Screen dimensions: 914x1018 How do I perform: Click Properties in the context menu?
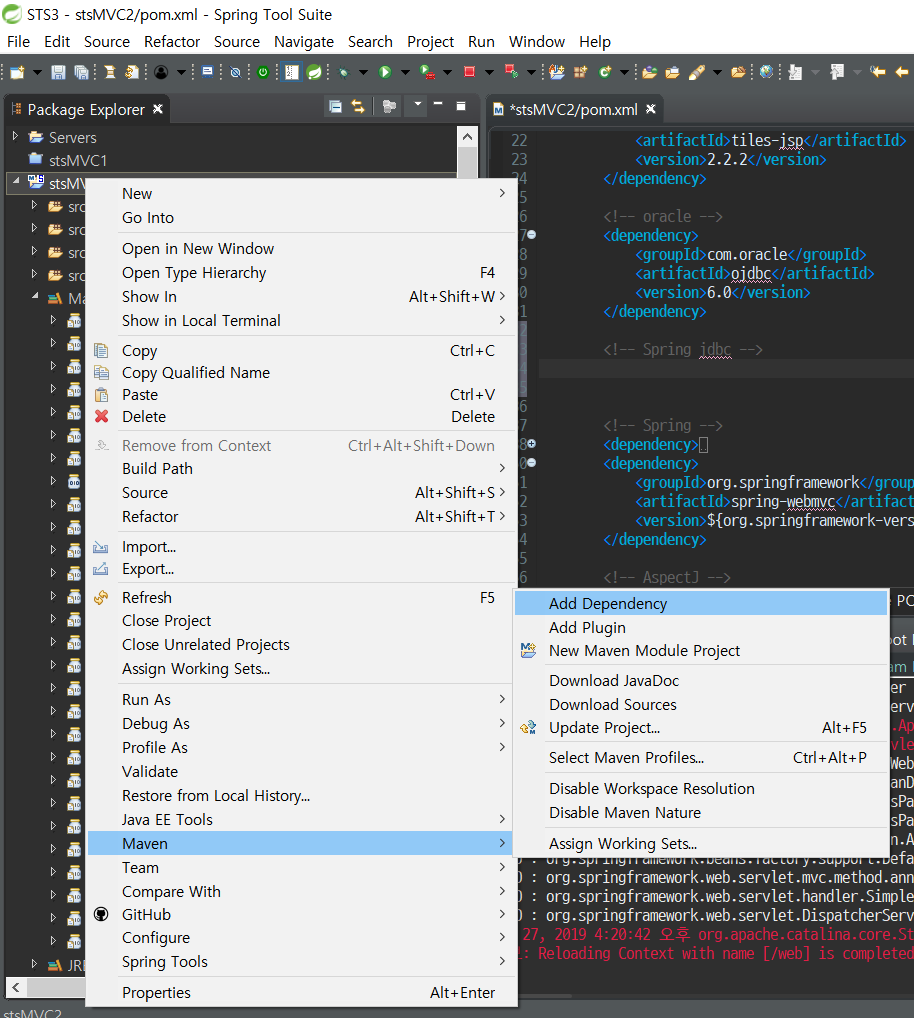point(302,992)
